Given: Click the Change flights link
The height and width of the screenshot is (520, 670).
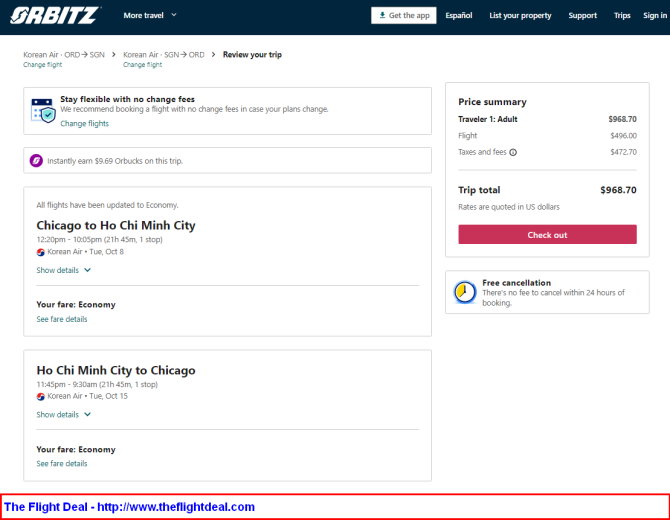Looking at the screenshot, I should (x=85, y=123).
